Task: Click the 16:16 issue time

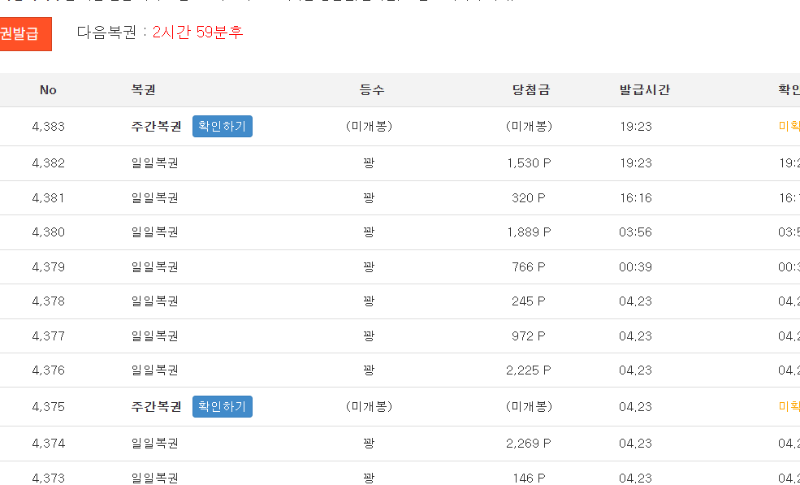Action: click(635, 198)
